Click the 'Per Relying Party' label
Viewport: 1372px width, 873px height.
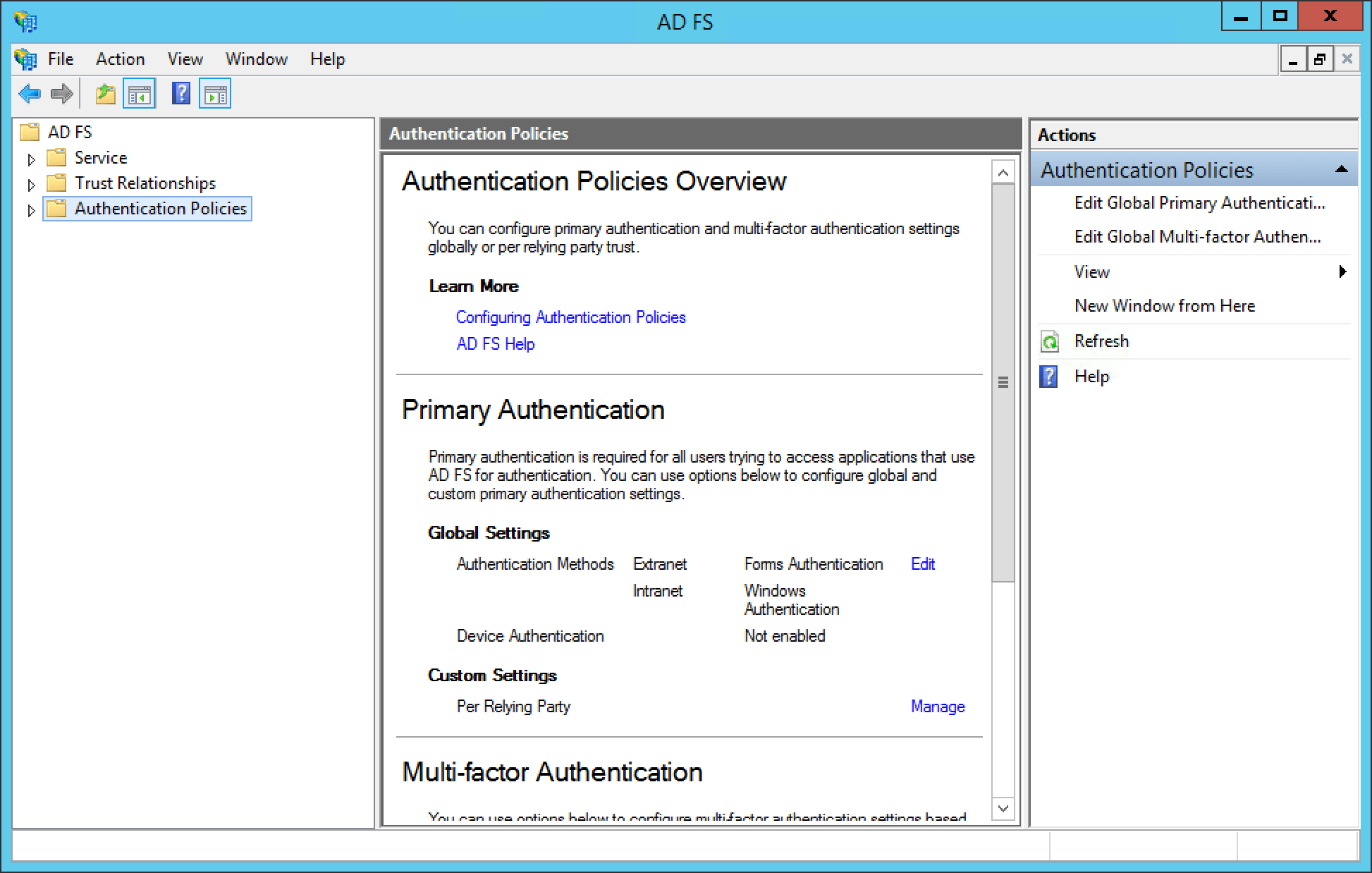coord(513,707)
